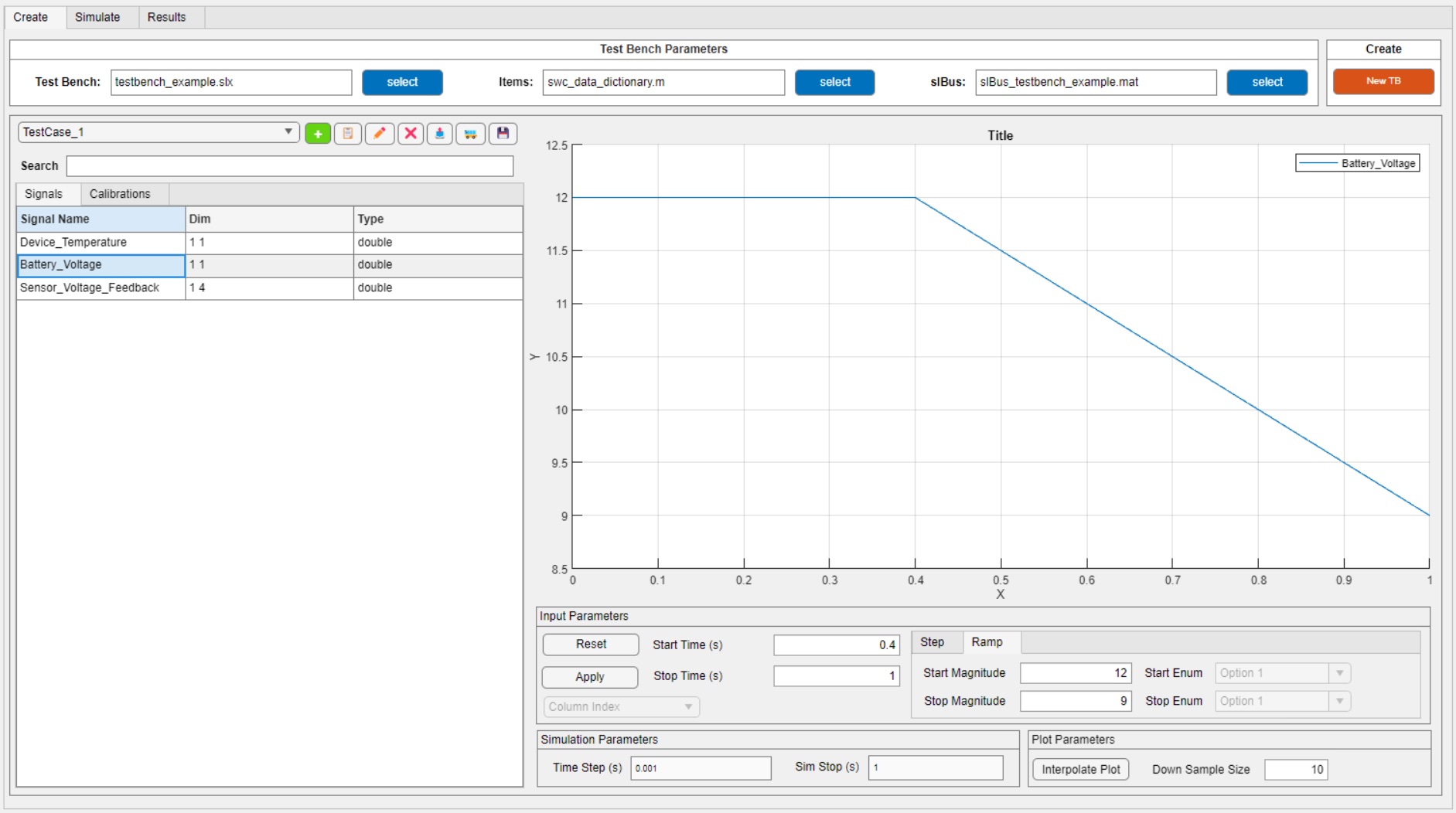
Task: Open the cart icon in the test case toolbar
Action: [472, 133]
